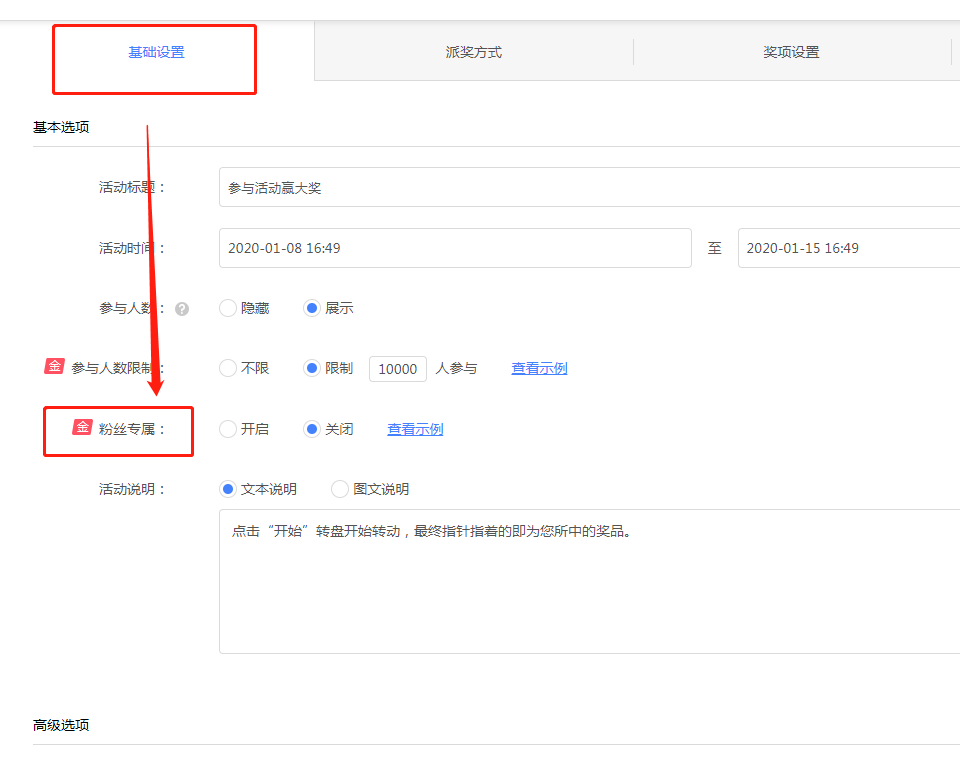
Task: Open 查看示例 link for 参与人数限制
Action: pyautogui.click(x=539, y=369)
